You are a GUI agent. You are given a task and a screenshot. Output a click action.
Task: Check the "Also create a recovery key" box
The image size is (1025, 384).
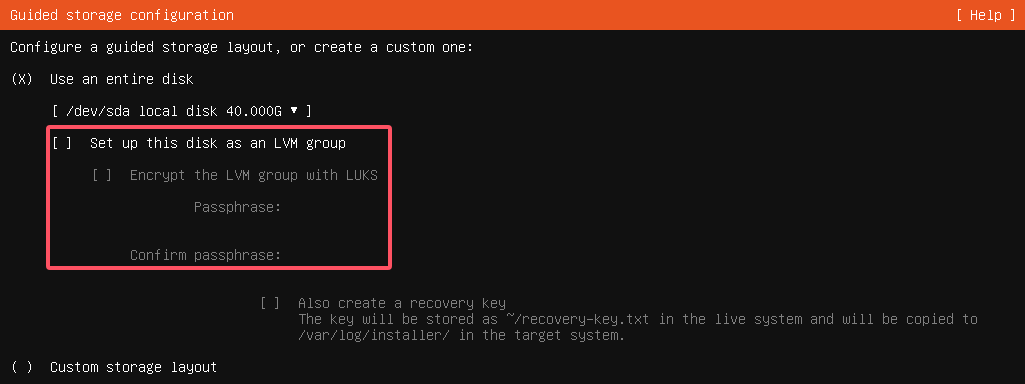tap(270, 304)
